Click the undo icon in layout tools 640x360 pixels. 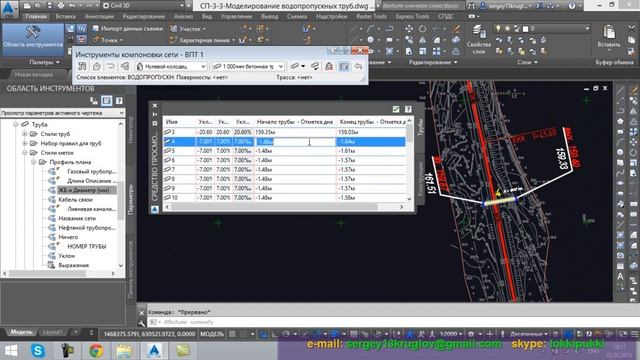coord(358,66)
